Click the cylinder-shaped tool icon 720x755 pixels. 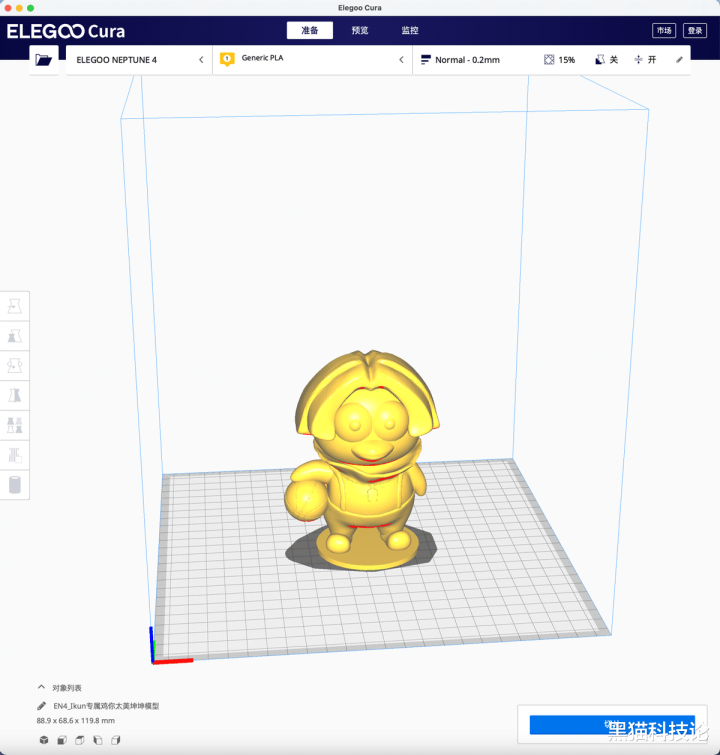[14, 485]
